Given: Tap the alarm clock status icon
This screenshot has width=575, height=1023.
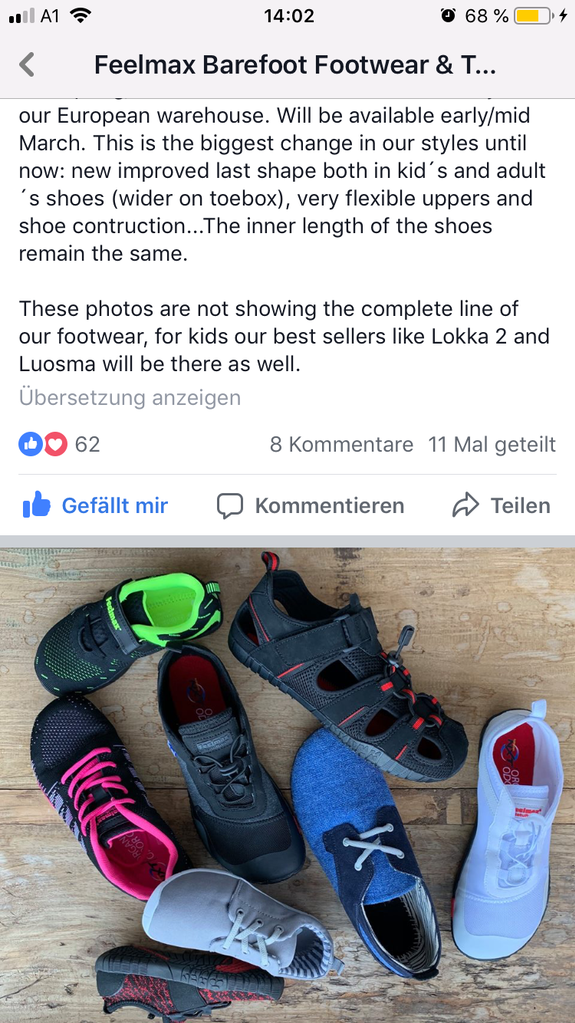Looking at the screenshot, I should pyautogui.click(x=448, y=16).
